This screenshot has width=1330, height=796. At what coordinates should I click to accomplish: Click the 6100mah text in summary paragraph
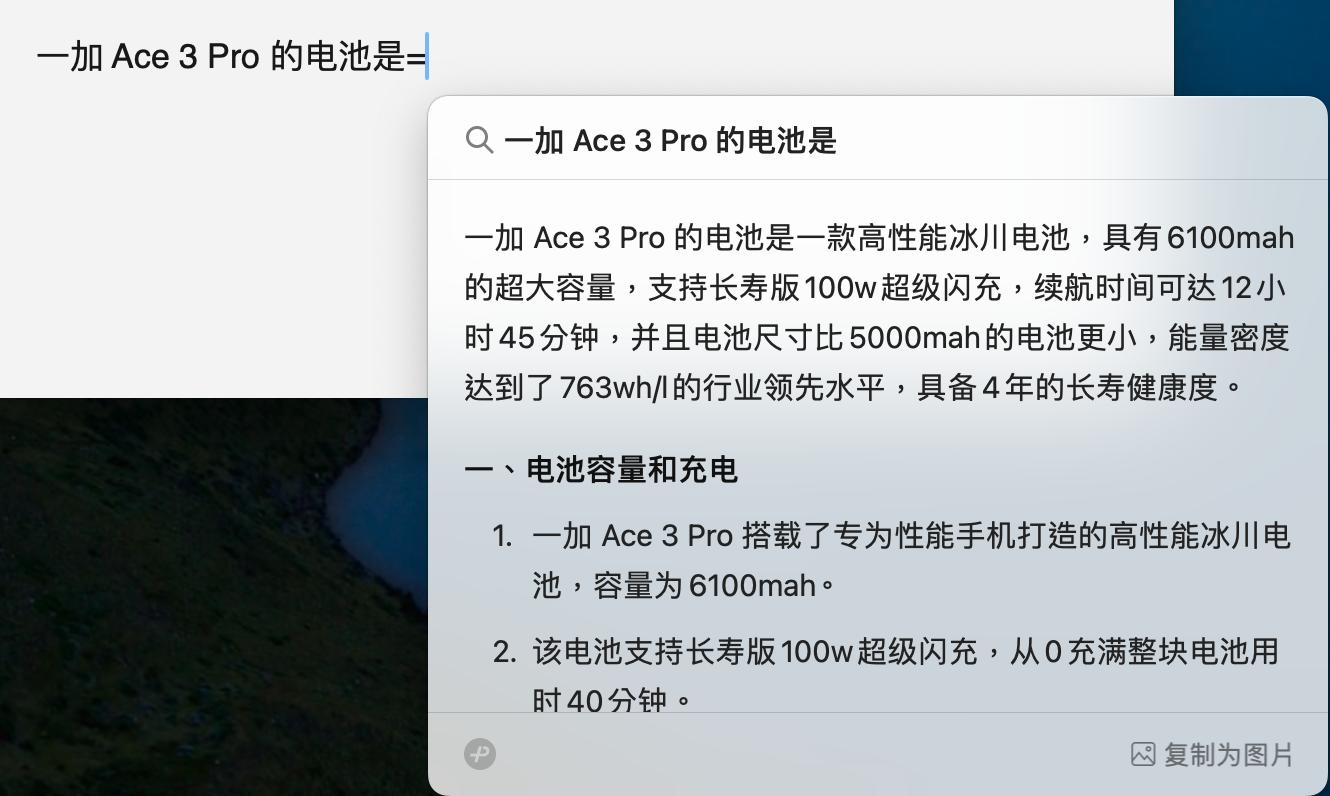click(x=1230, y=238)
